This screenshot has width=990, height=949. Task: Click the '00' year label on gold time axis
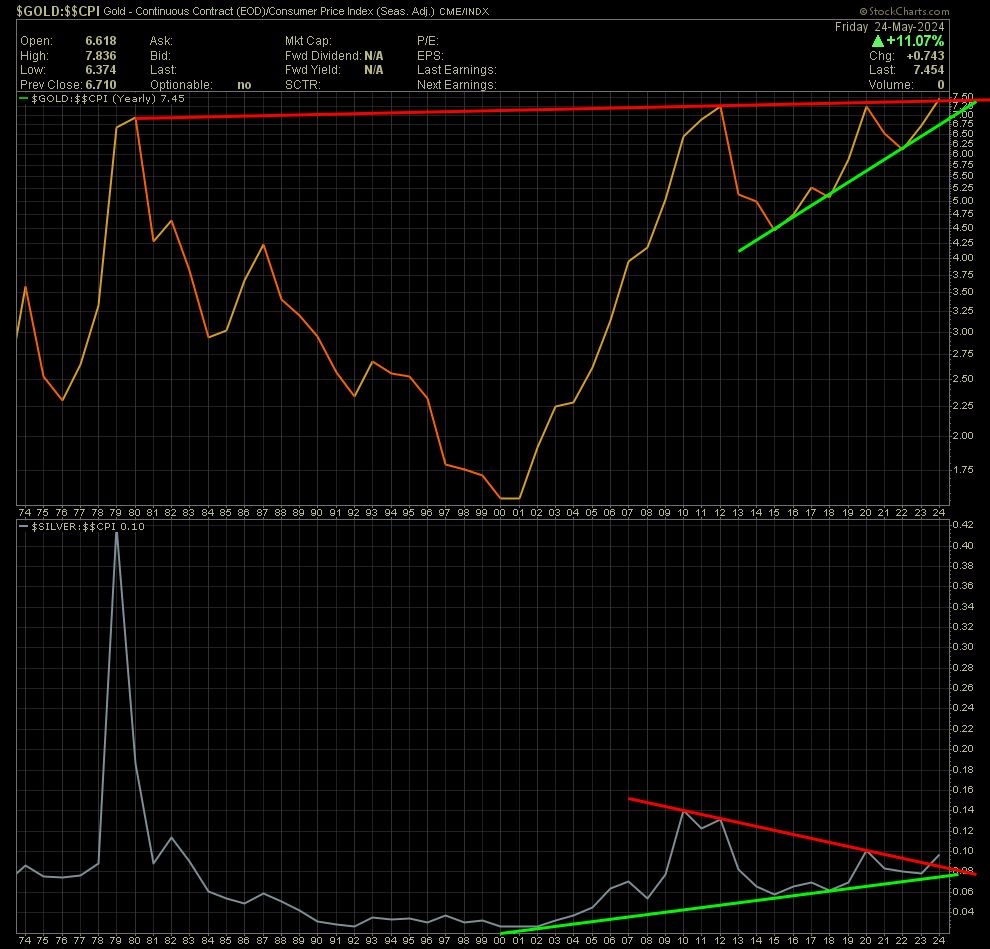(500, 511)
